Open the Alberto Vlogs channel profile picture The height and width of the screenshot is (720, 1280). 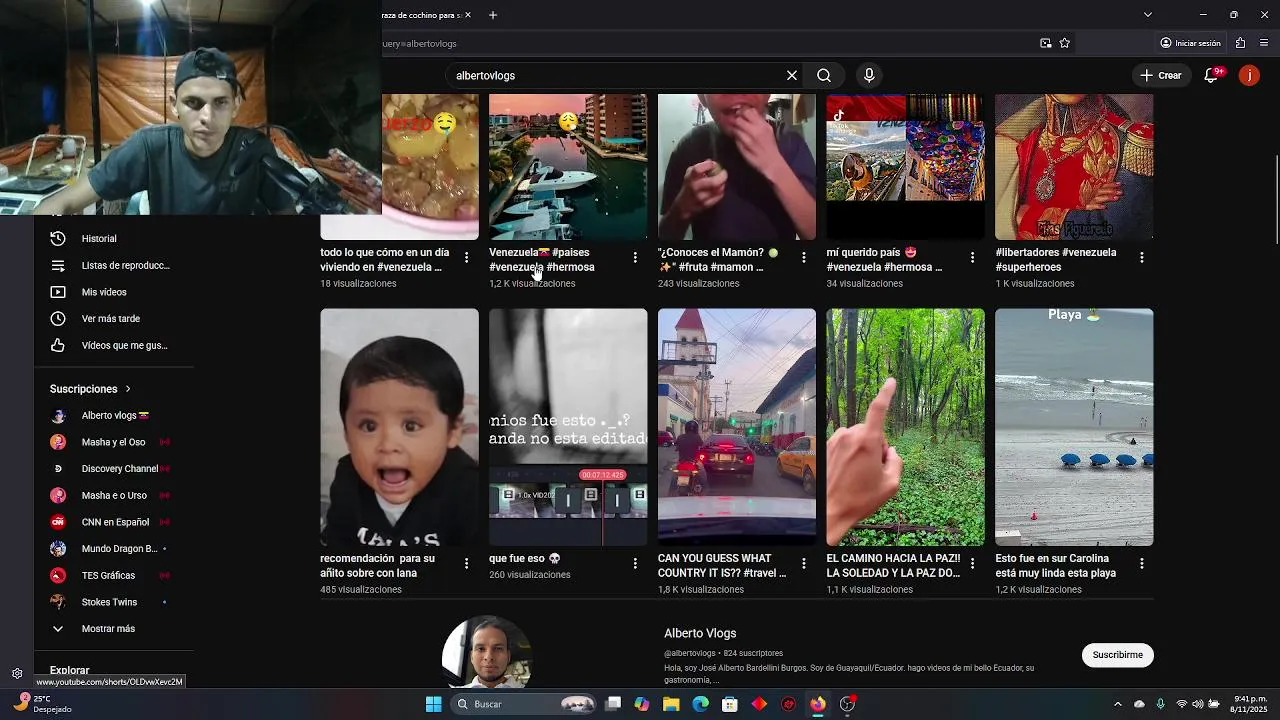(x=487, y=652)
